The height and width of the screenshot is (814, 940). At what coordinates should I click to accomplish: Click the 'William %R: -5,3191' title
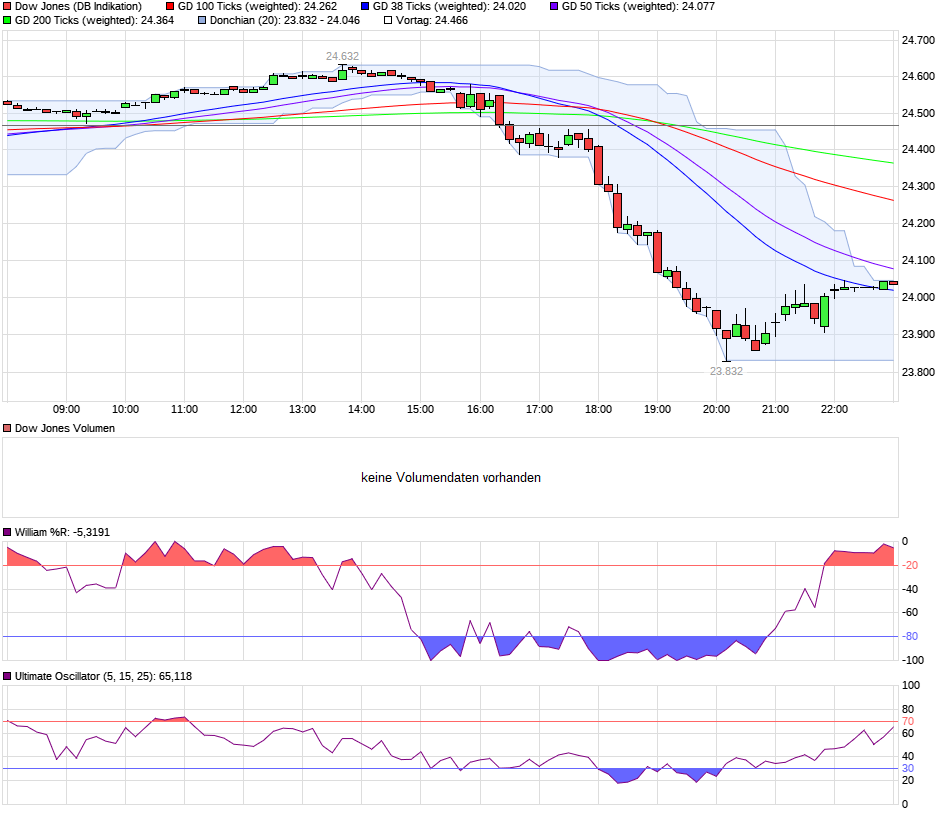(62, 532)
